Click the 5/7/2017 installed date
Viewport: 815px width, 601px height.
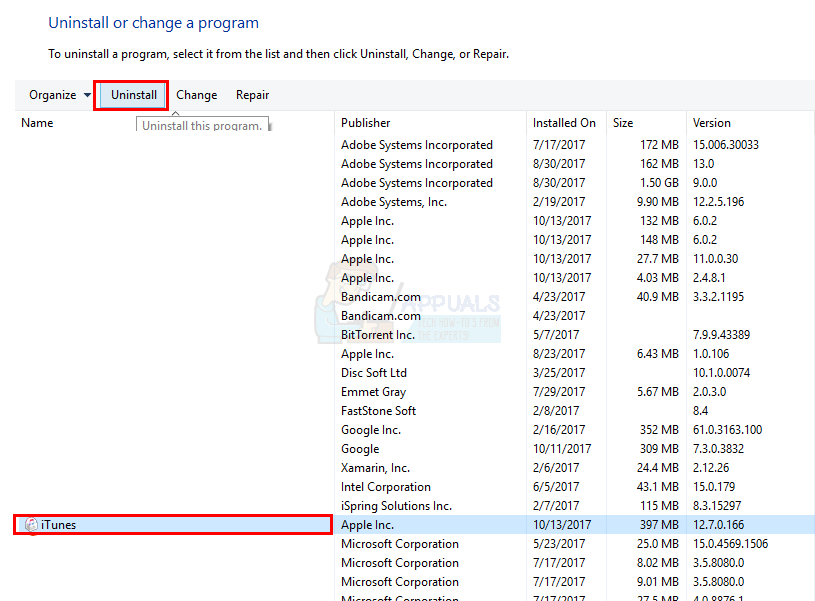pos(556,335)
